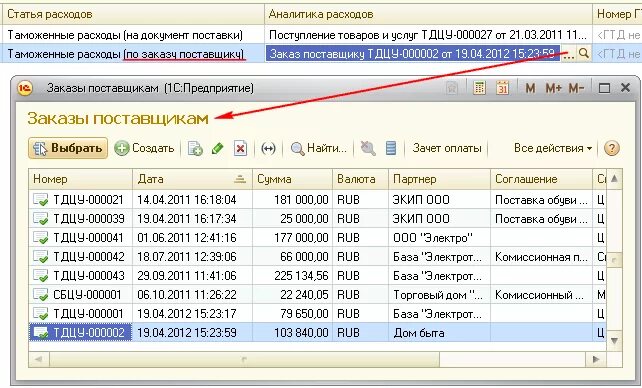642x388 pixels.
Task: Click the vertical scrollbar up arrow
Action: tap(614, 178)
